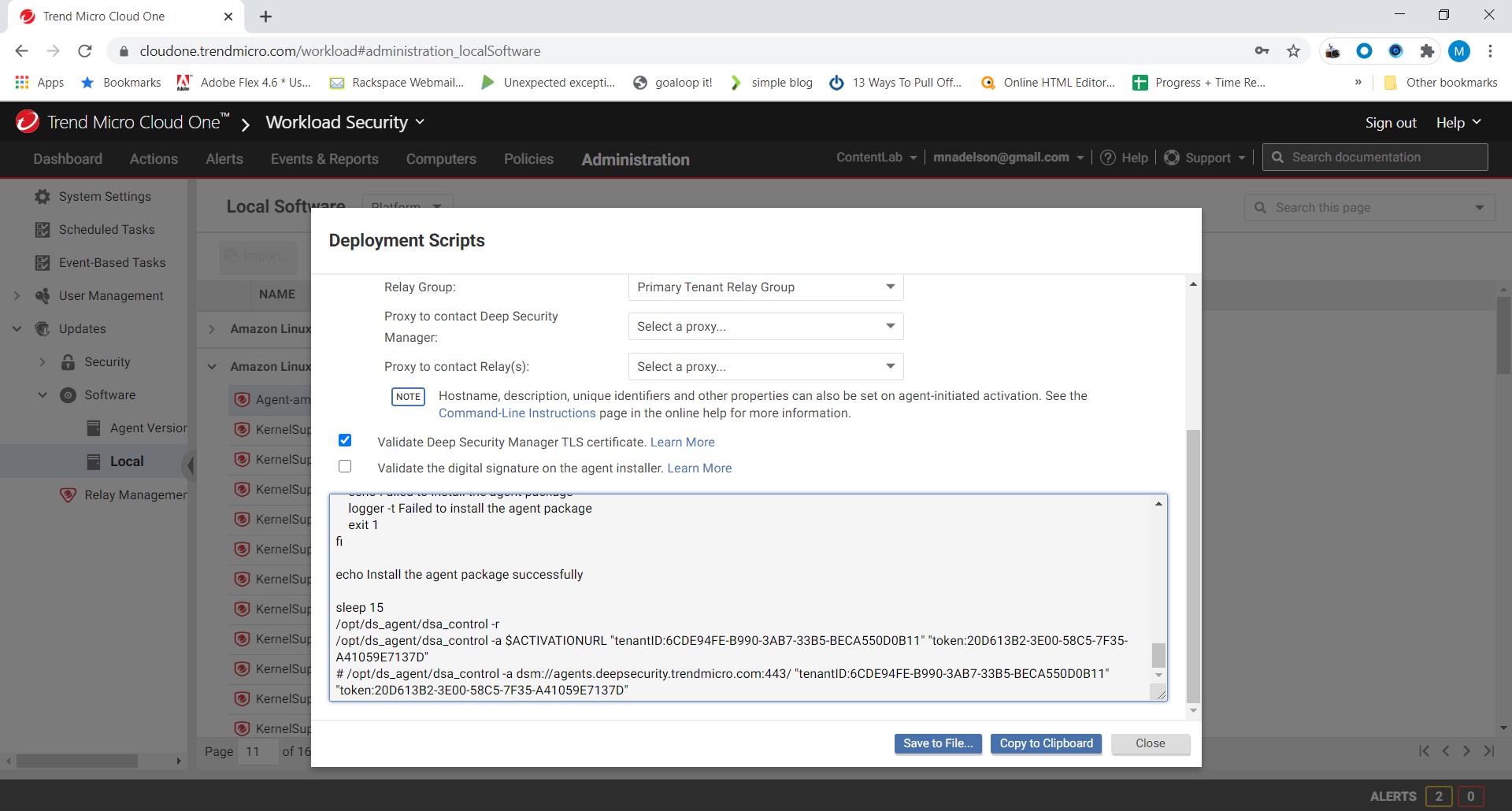Click inside the deployment script text area
The image size is (1512, 811).
pyautogui.click(x=740, y=597)
